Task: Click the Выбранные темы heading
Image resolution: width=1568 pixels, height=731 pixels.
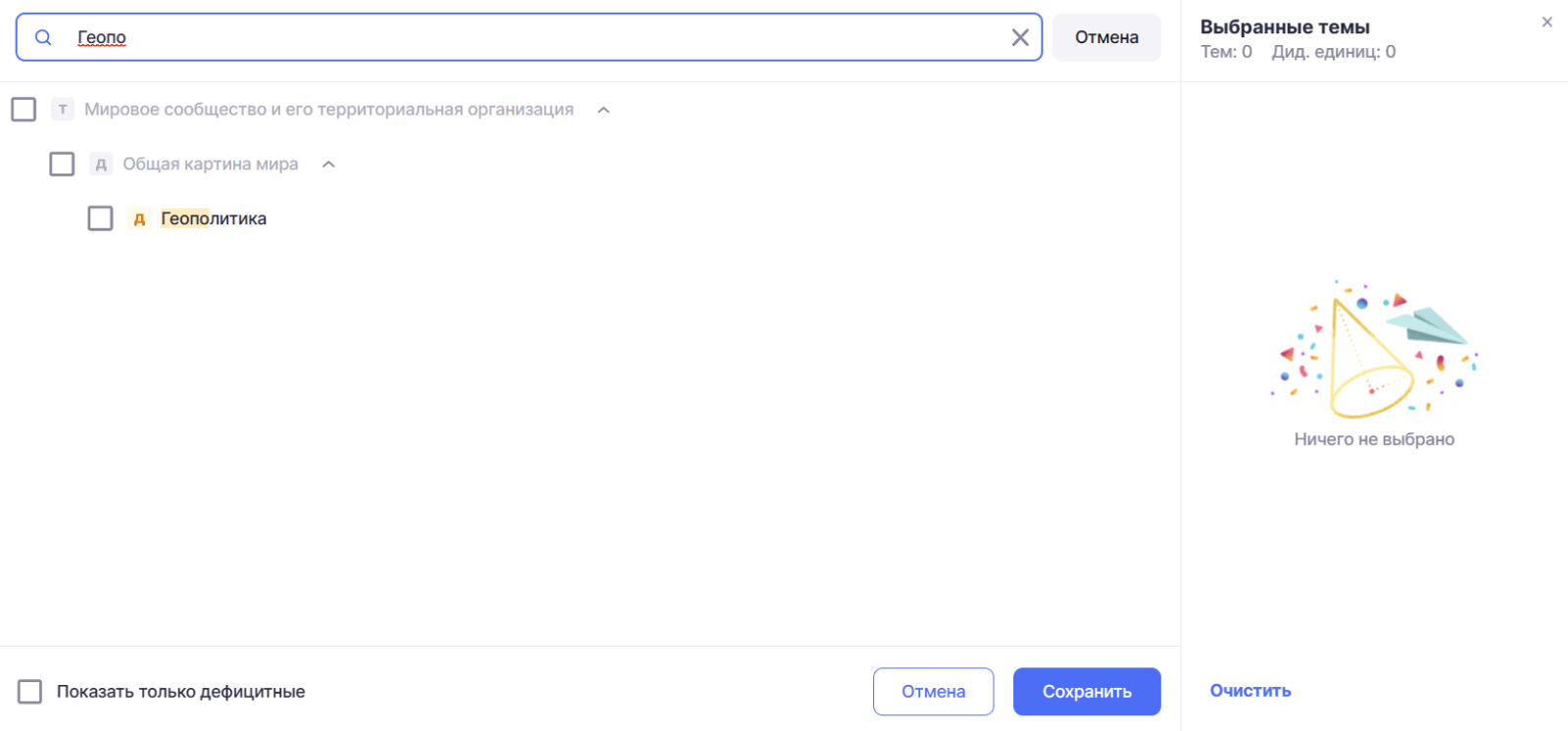Action: (x=1285, y=27)
